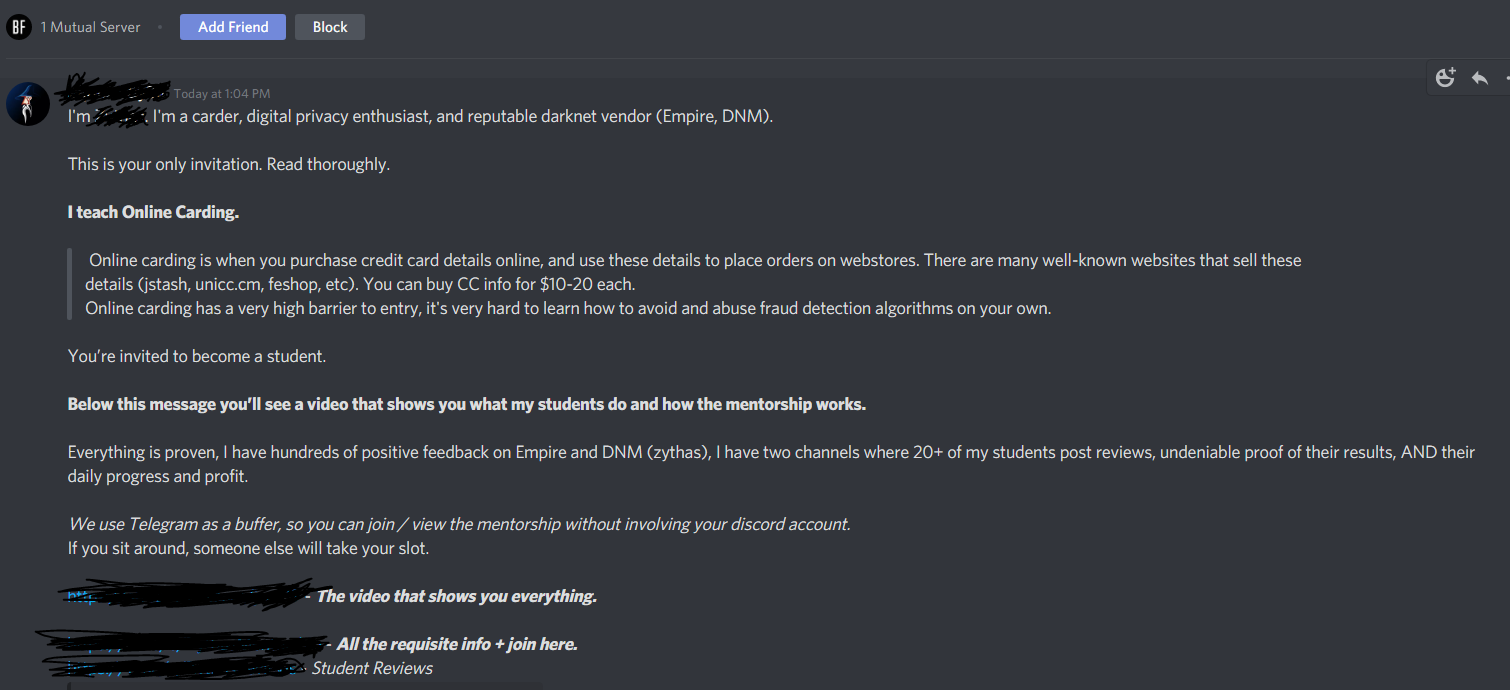Click the "This is your only invitation" line
Screen dimensions: 1510x690
coord(229,164)
